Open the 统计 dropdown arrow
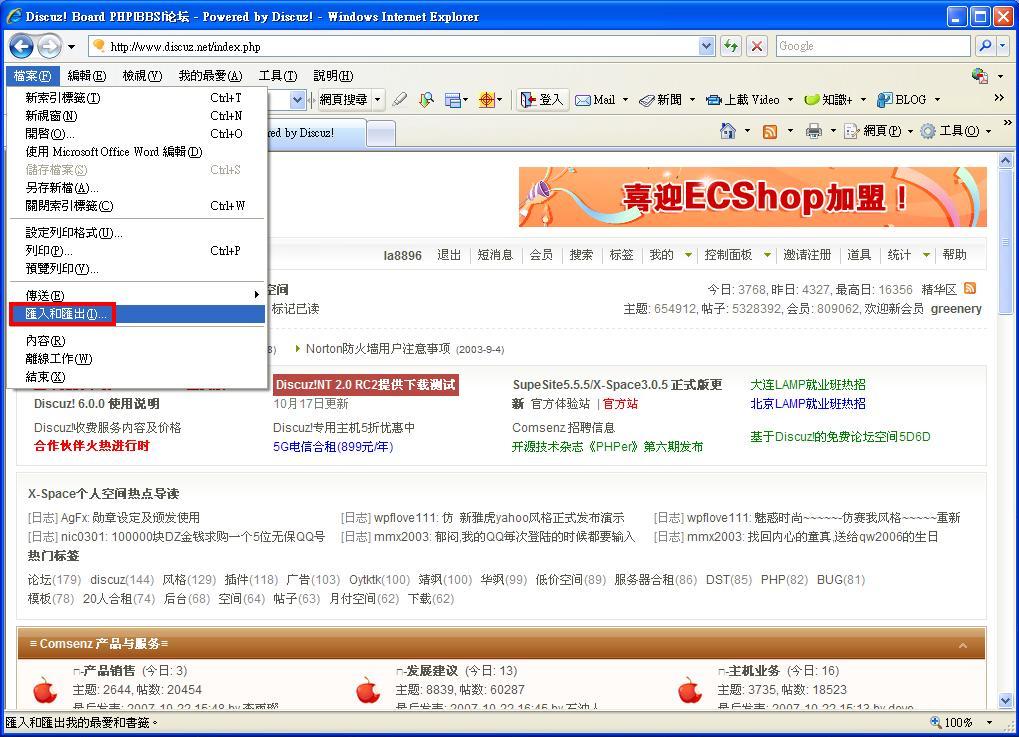1019x737 pixels. coord(926,255)
